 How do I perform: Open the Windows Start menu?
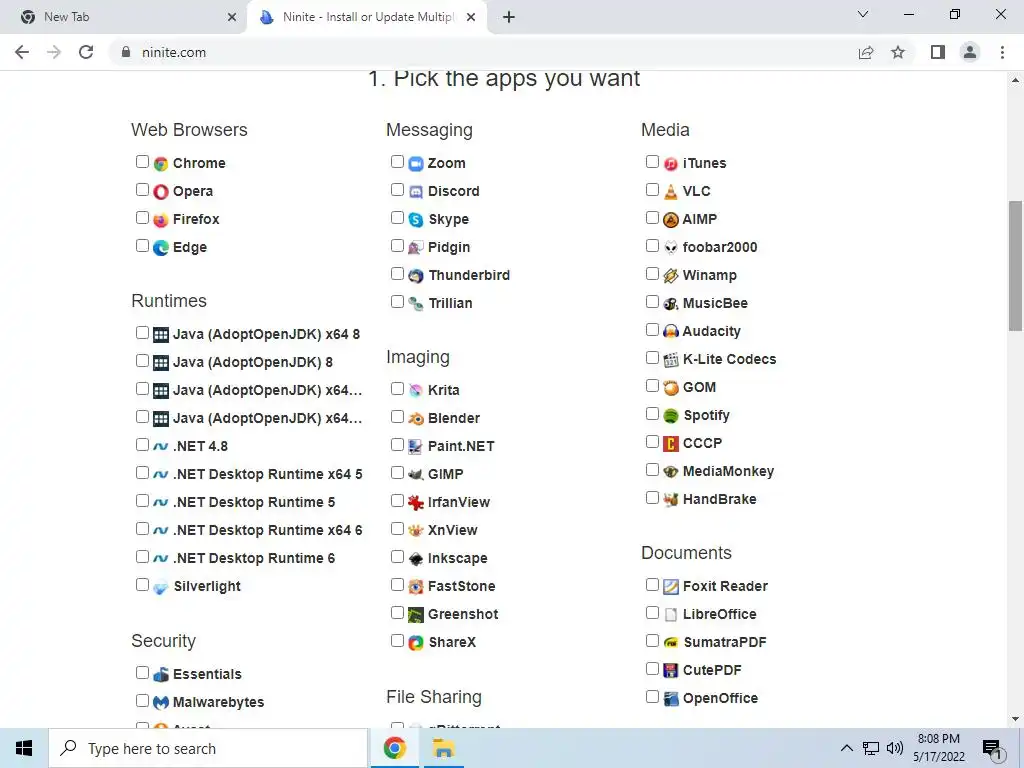coord(24,748)
